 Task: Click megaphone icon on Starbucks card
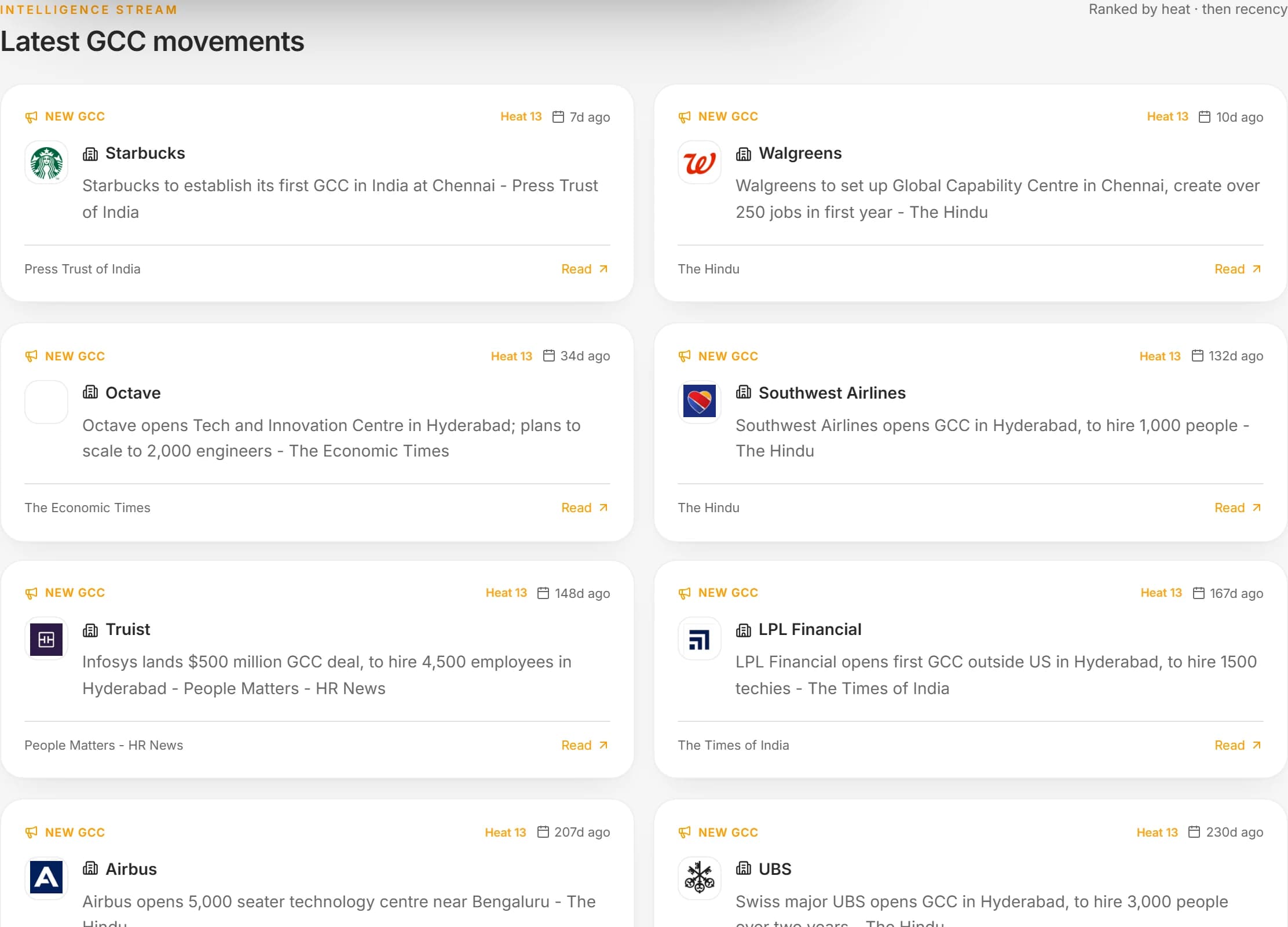(31, 118)
